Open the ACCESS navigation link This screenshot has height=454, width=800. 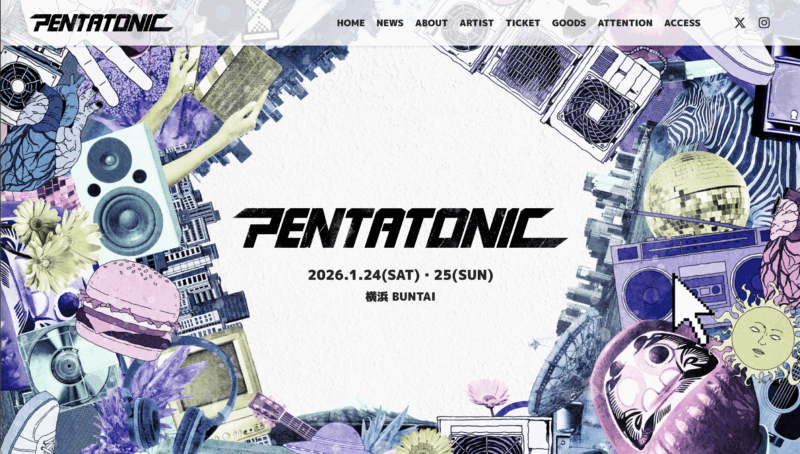click(682, 23)
